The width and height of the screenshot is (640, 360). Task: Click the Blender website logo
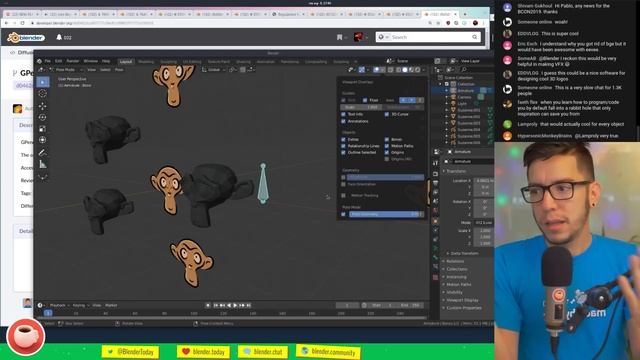pos(26,38)
